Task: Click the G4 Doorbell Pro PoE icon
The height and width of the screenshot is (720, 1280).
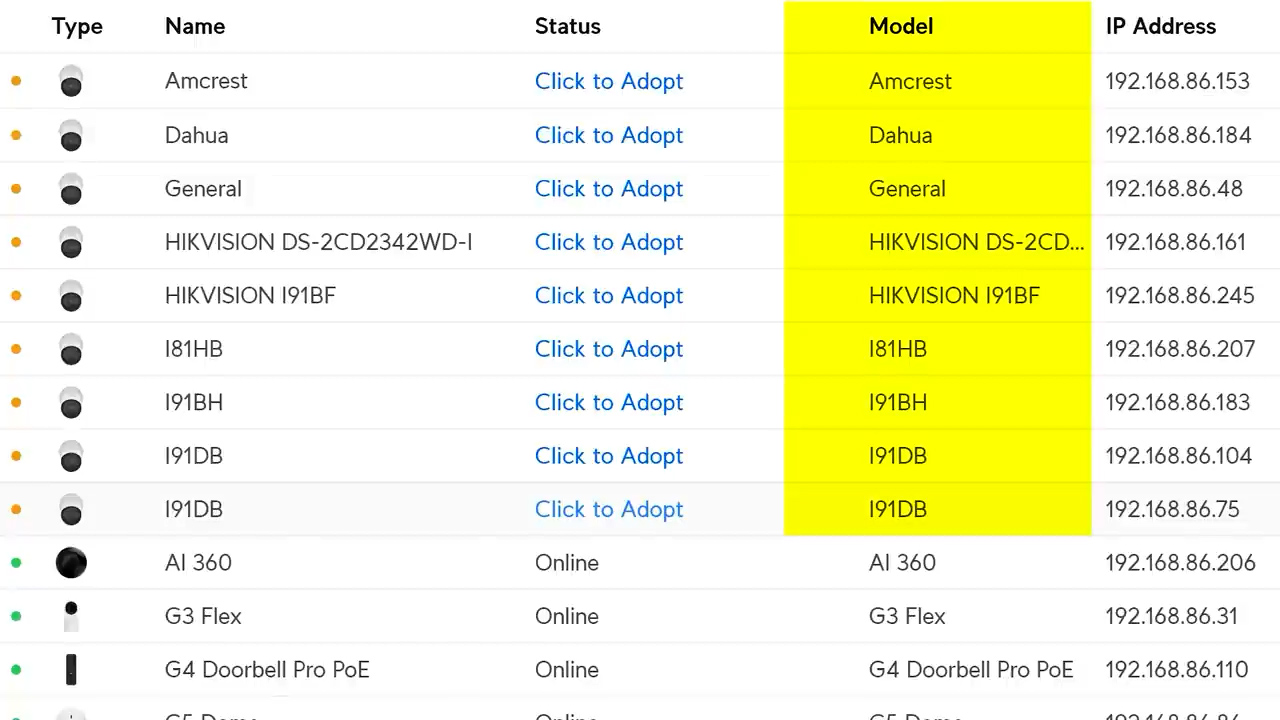Action: (71, 670)
